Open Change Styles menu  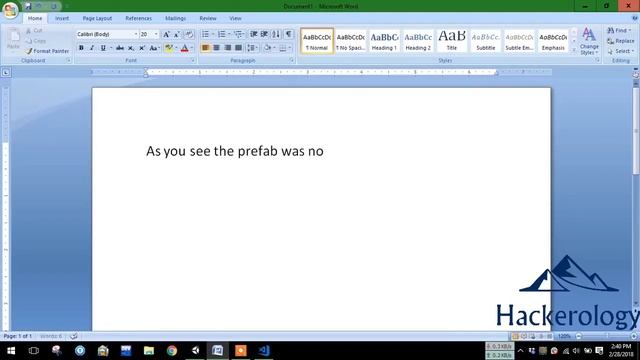[589, 41]
